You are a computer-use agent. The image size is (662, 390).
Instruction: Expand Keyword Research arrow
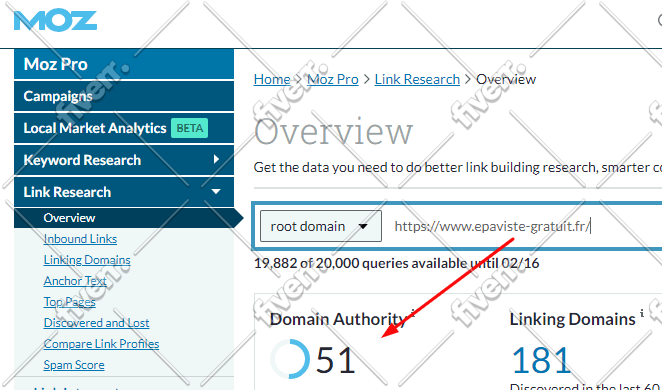click(x=216, y=160)
